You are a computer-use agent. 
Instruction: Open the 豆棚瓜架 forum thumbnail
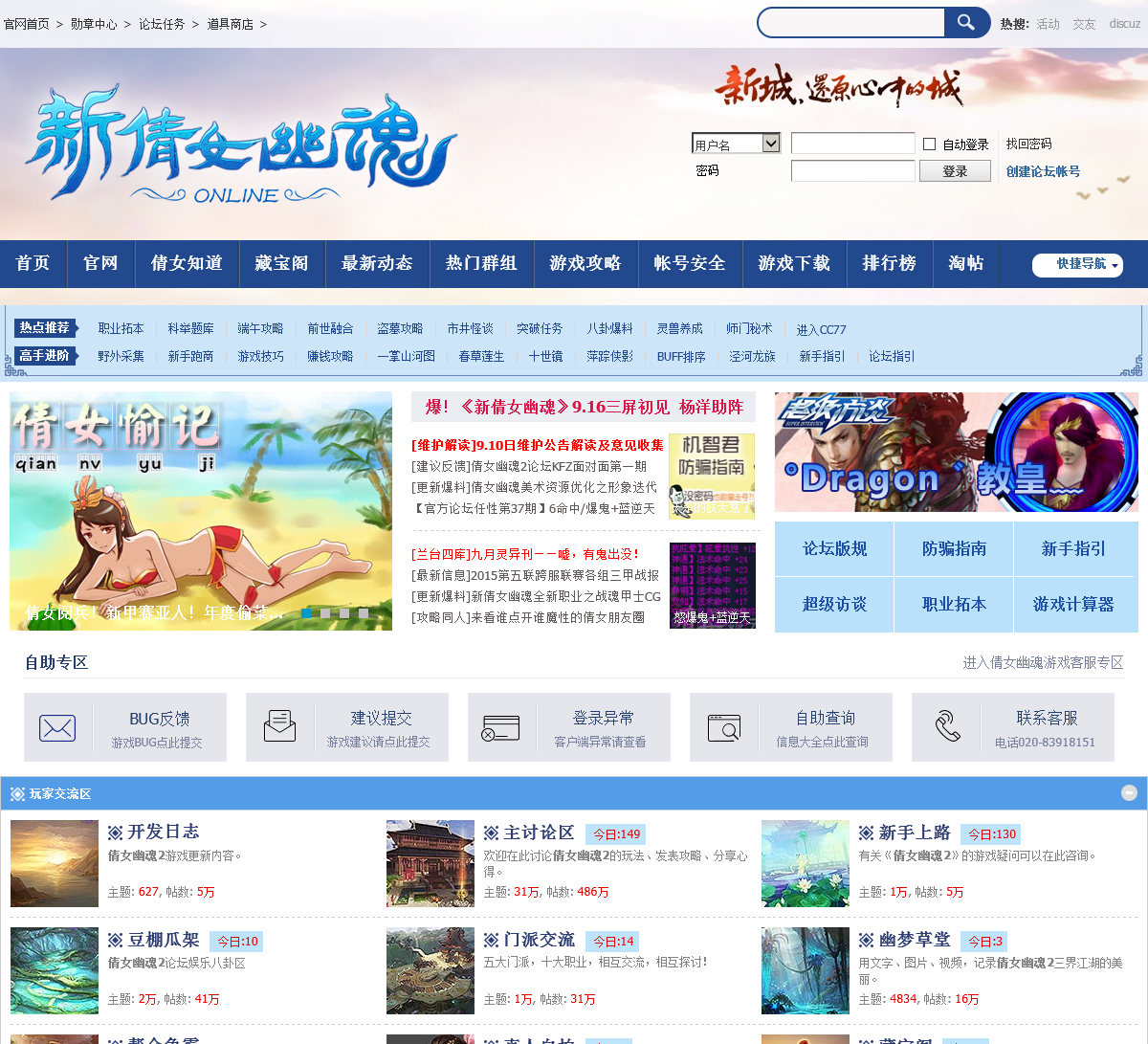coord(55,970)
